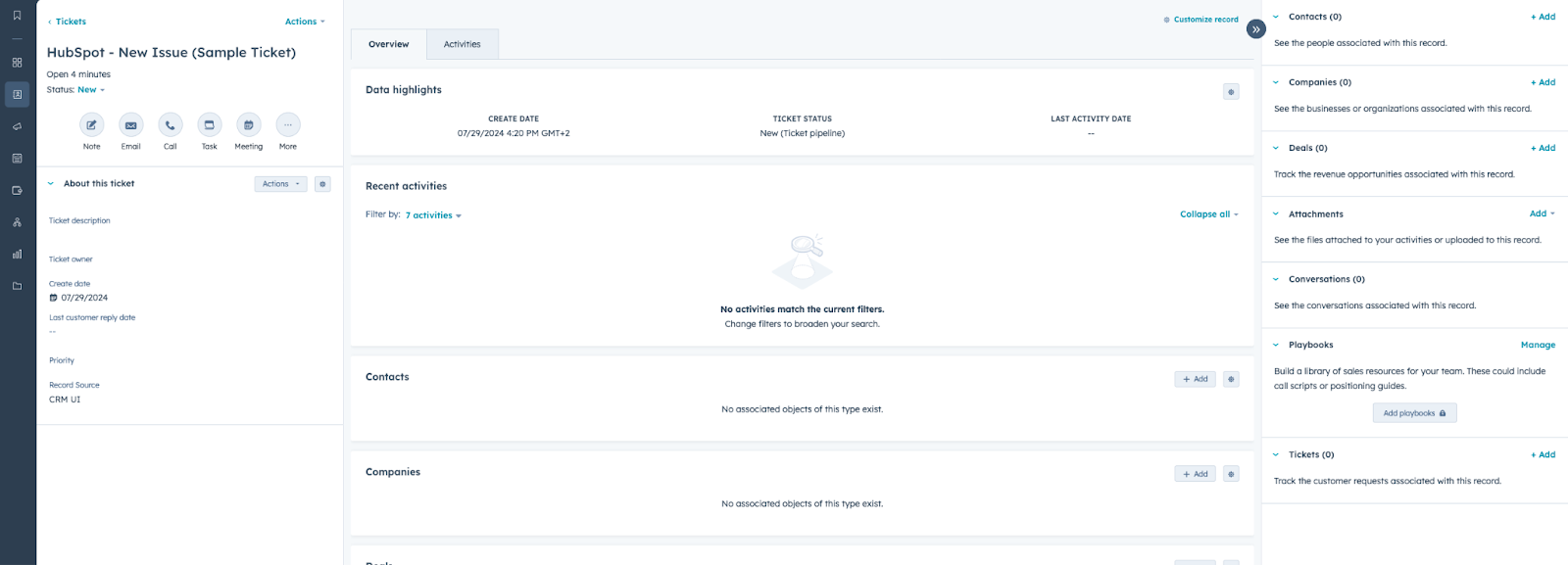Click the Note action icon
The width and height of the screenshot is (1568, 565).
point(91,125)
